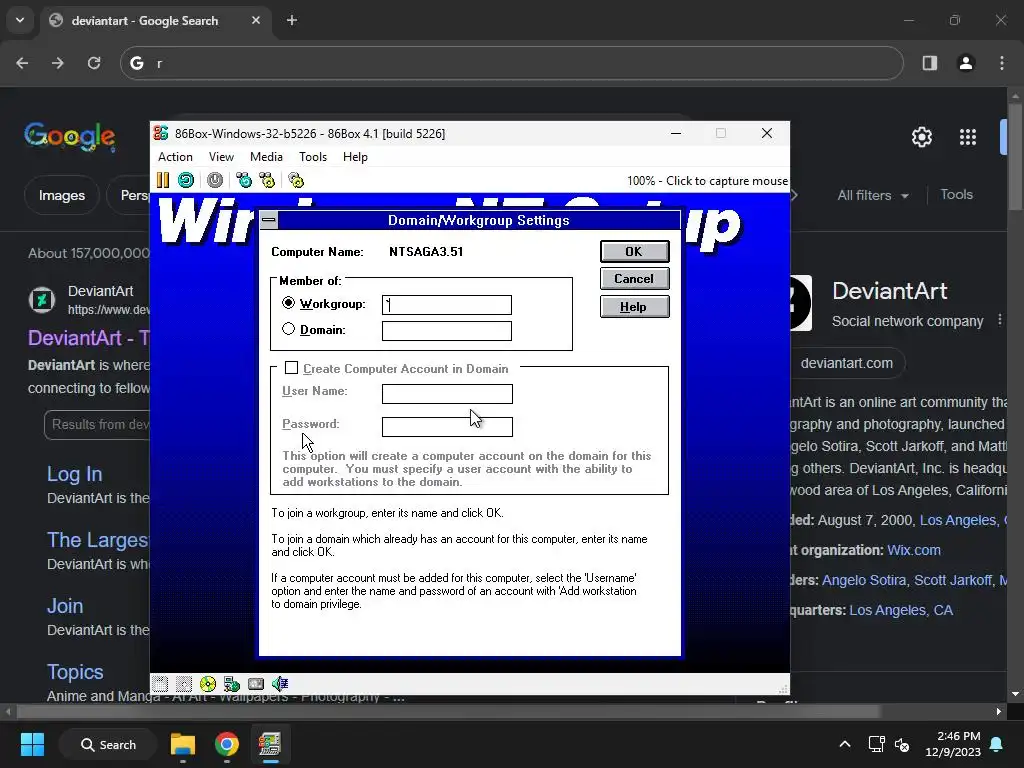Go forward in Chrome
This screenshot has width=1024, height=768.
pyautogui.click(x=58, y=63)
